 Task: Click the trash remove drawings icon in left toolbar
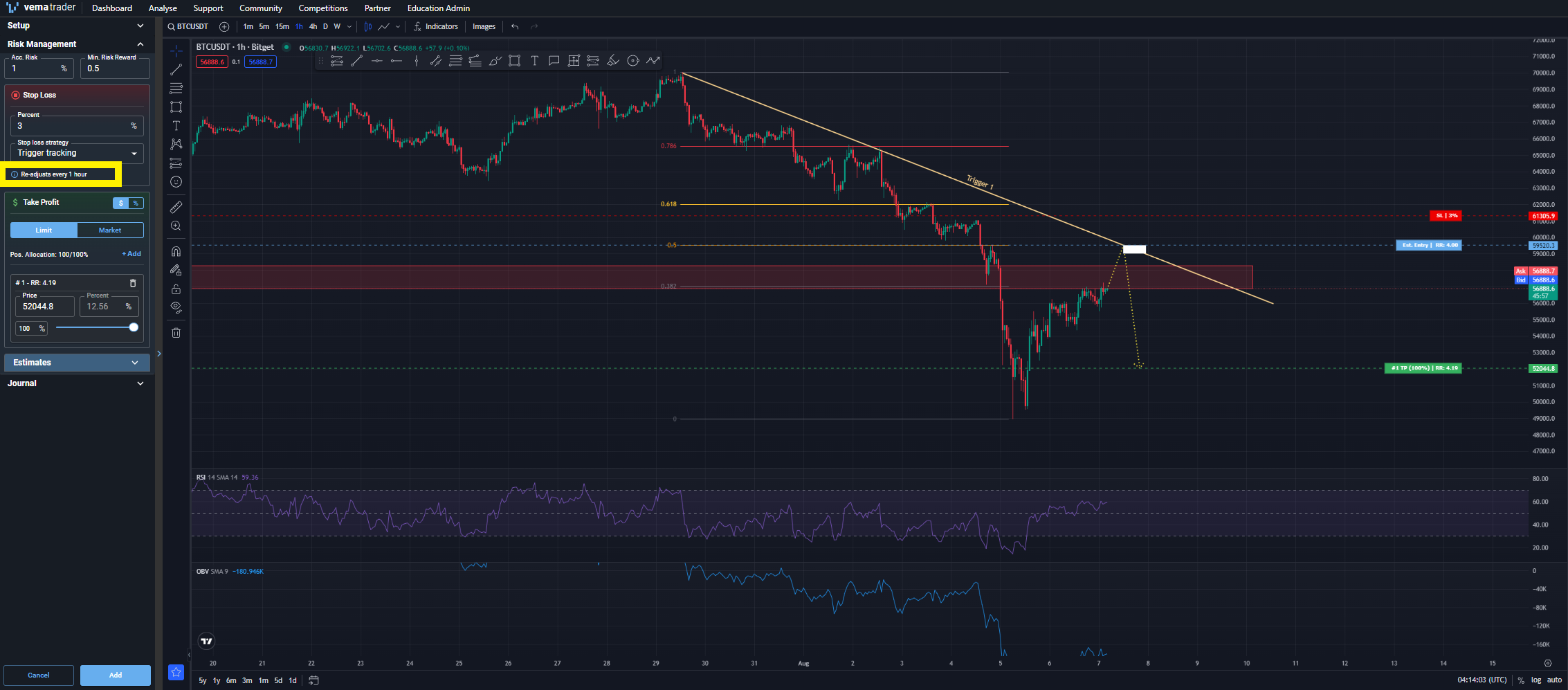176,333
